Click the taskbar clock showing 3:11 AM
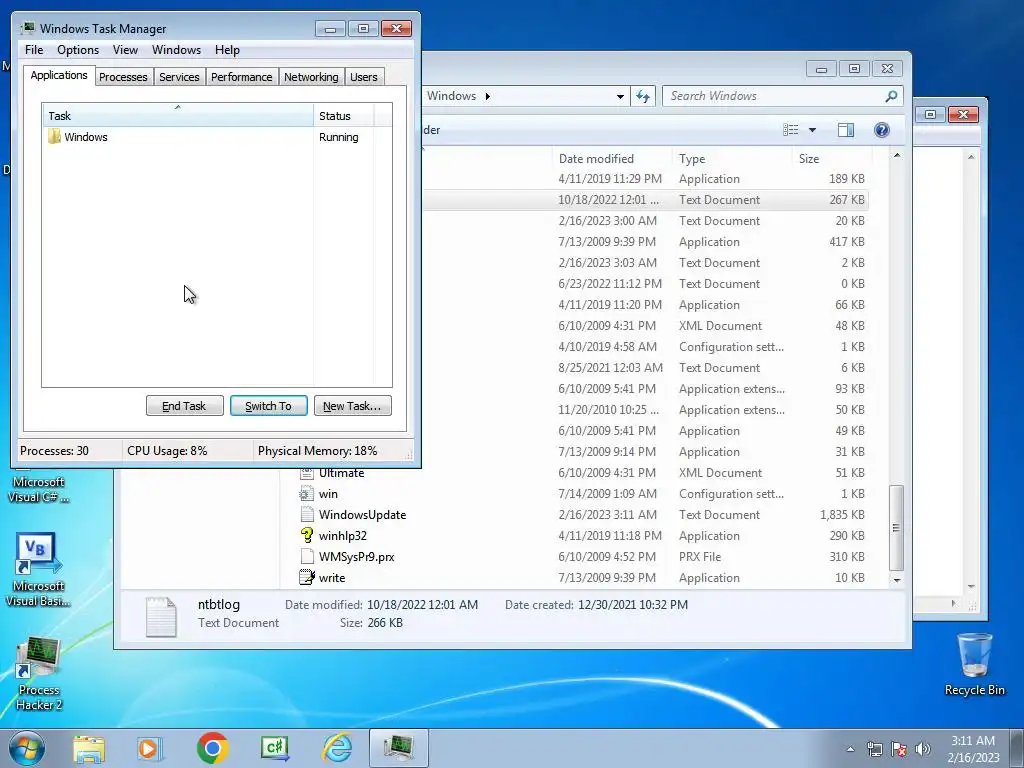Image resolution: width=1024 pixels, height=768 pixels. click(x=973, y=749)
